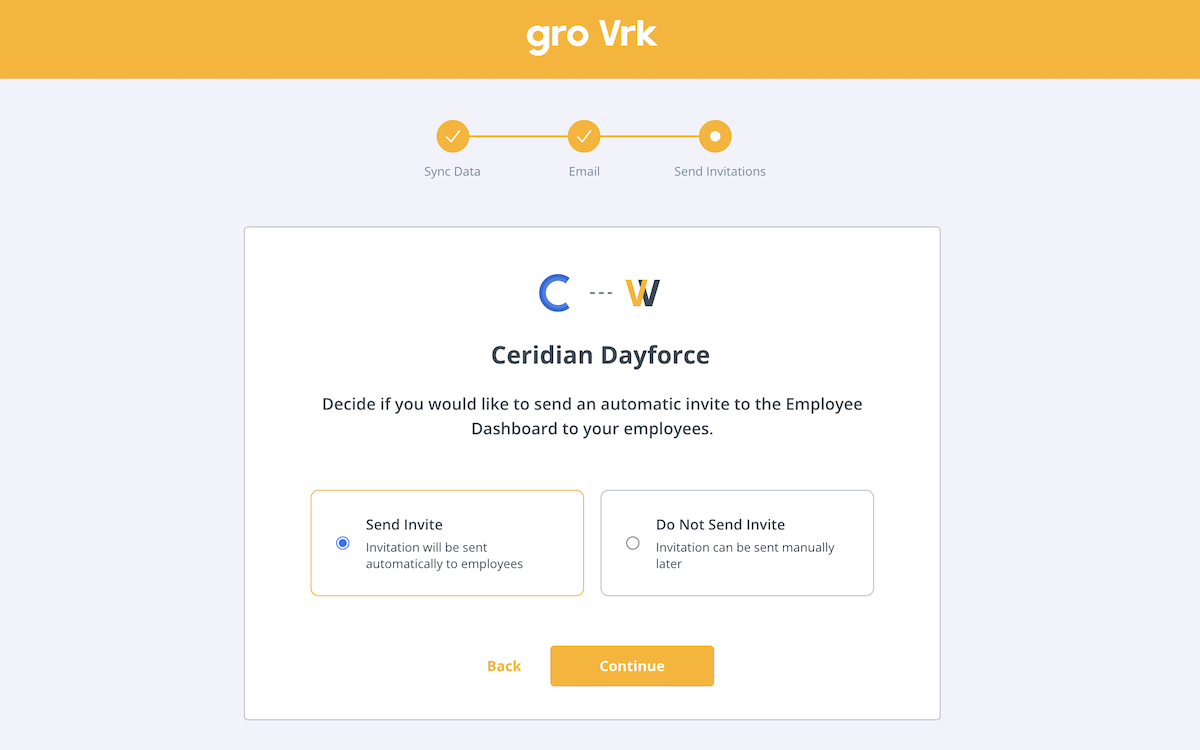Select the Do Not Send Invite radio
This screenshot has width=1200, height=750.
(633, 543)
